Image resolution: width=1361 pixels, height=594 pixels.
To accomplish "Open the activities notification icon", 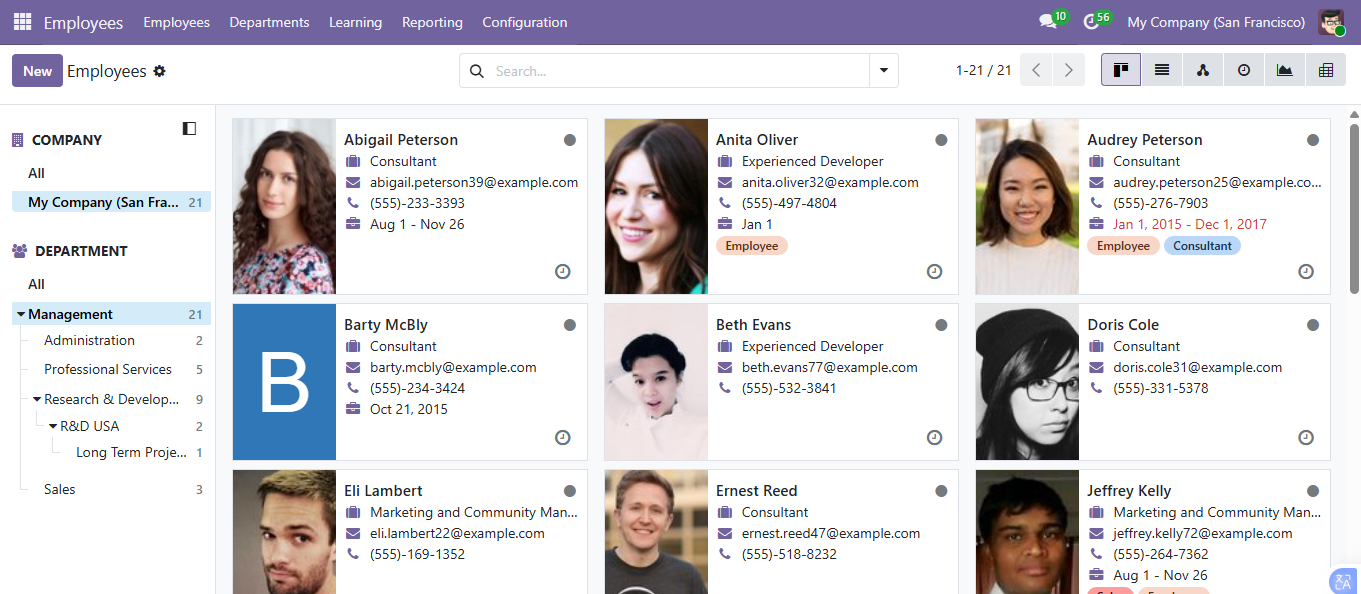I will pos(1091,22).
